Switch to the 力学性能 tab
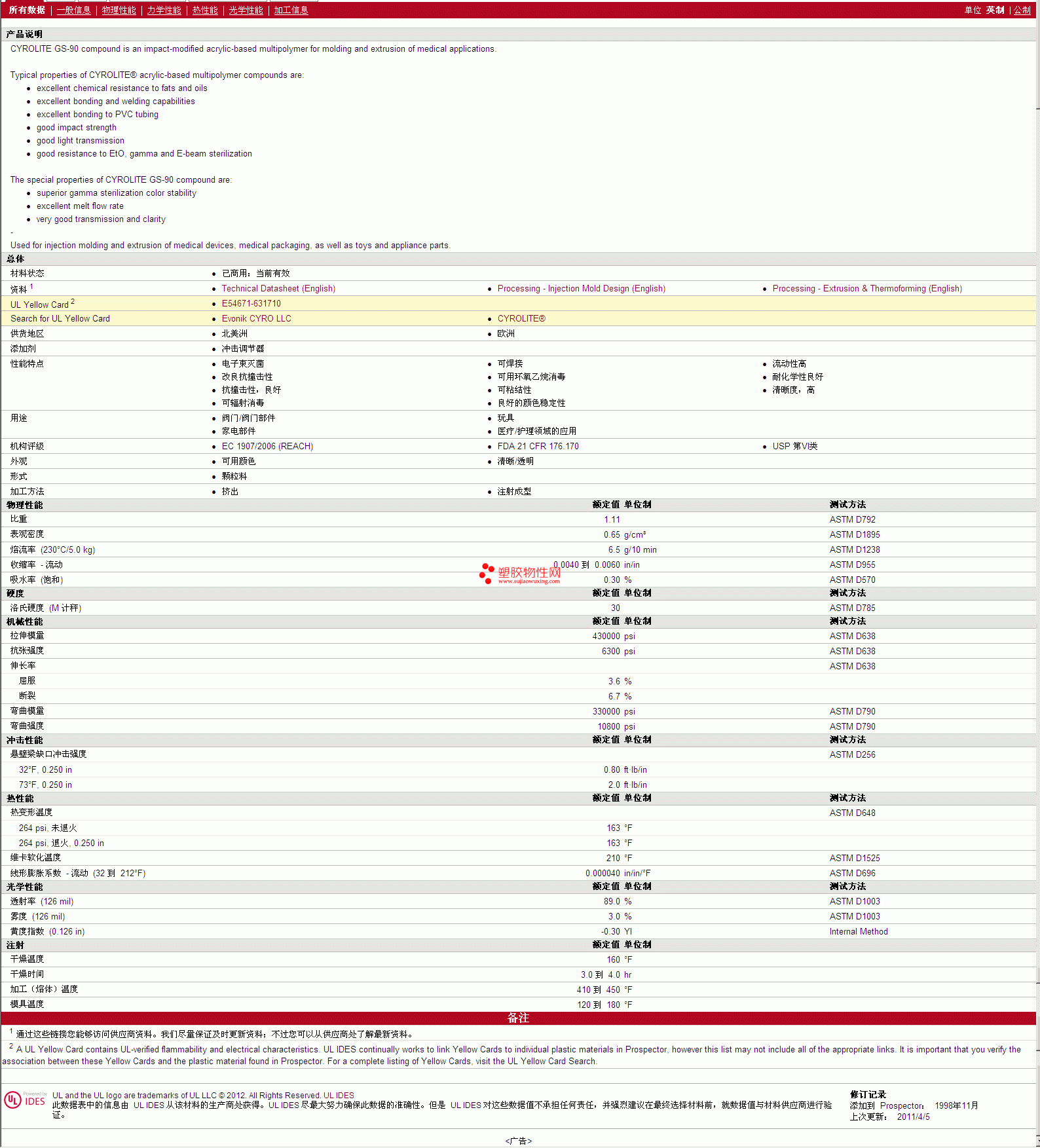1040x1148 pixels. pyautogui.click(x=164, y=10)
